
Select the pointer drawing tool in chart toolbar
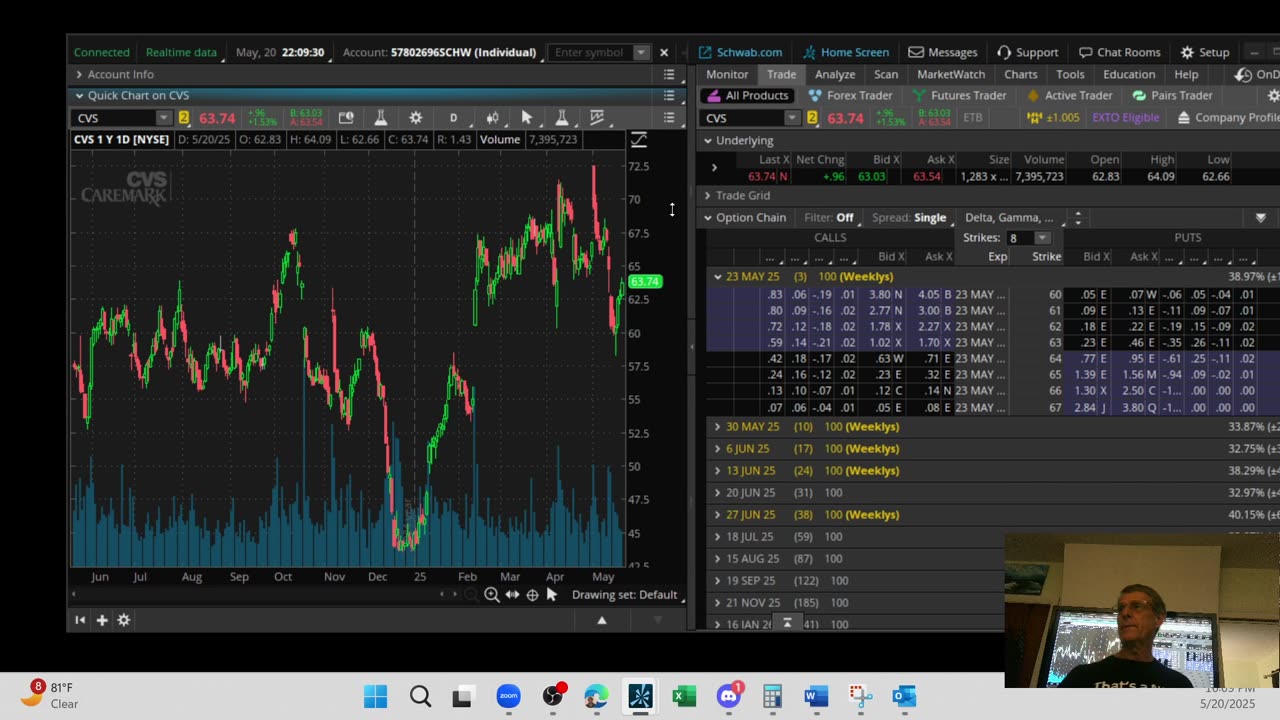point(527,118)
